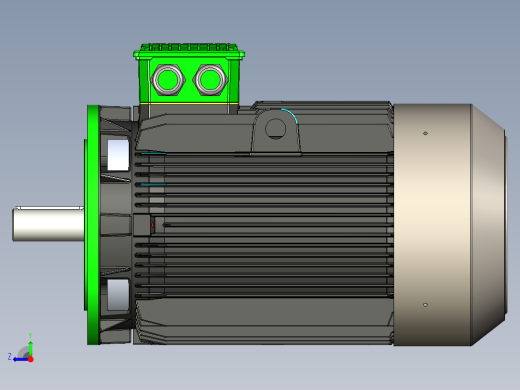The width and height of the screenshot is (520, 390).
Task: Select the motor output shaft
Action: [x=48, y=224]
